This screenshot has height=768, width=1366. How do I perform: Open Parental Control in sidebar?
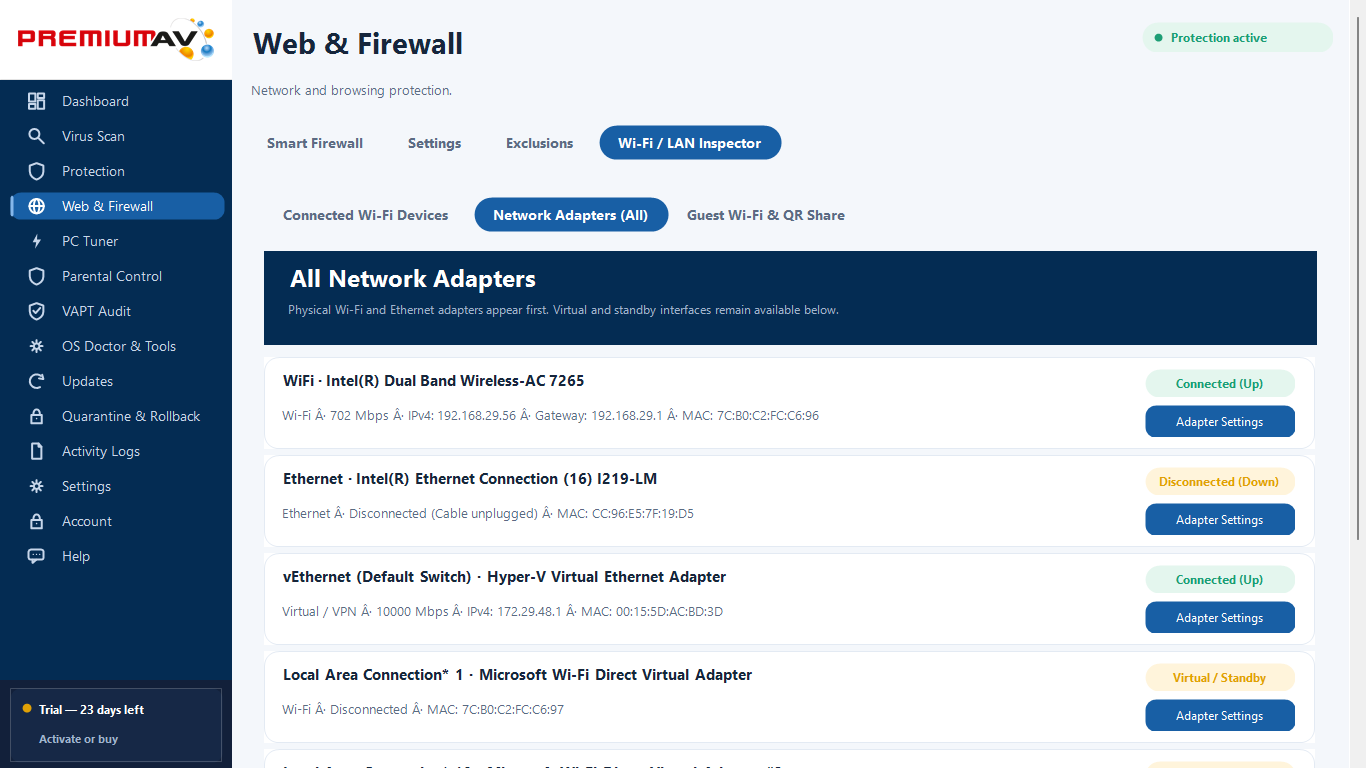117,276
